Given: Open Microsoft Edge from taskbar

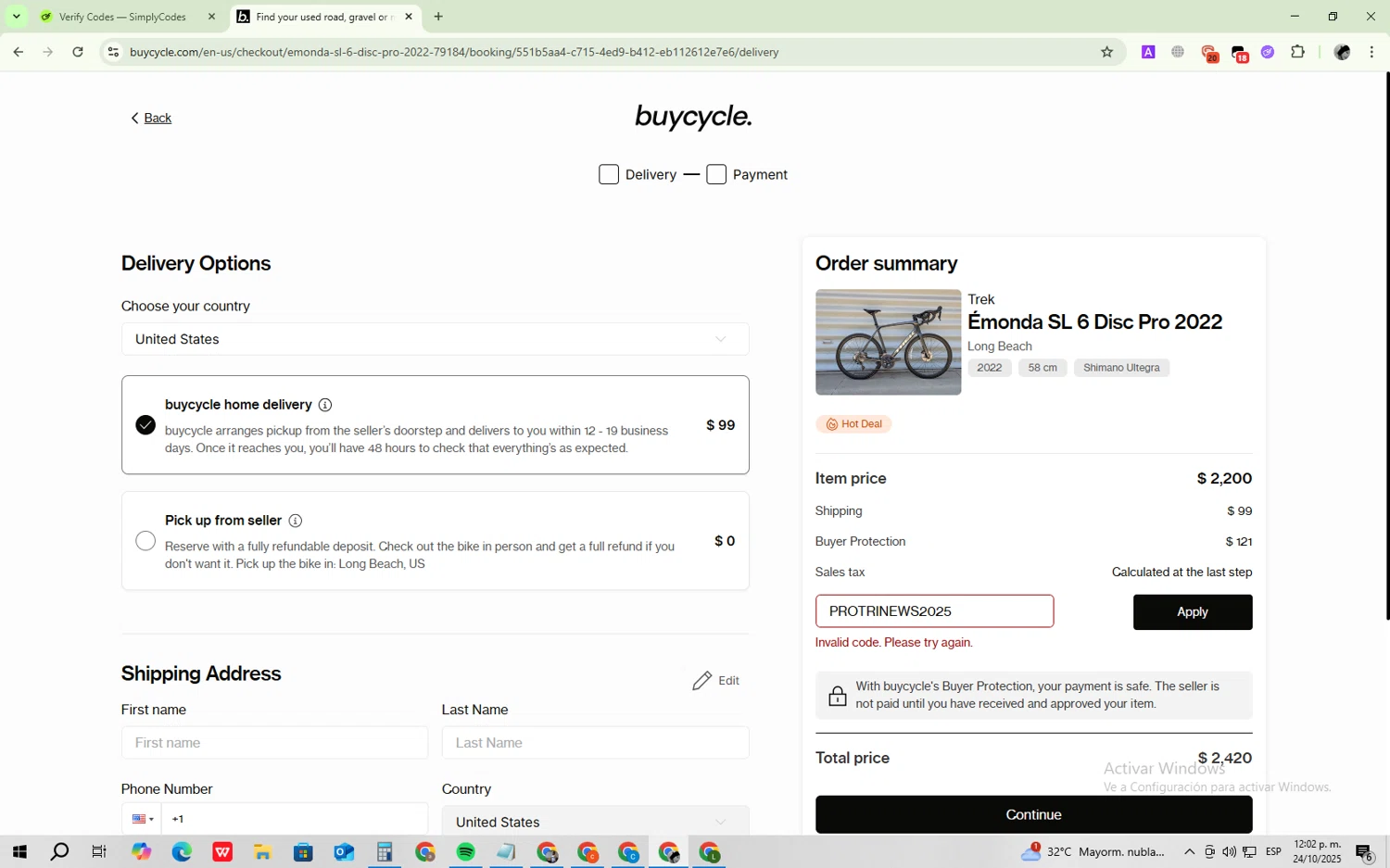Looking at the screenshot, I should click(182, 852).
